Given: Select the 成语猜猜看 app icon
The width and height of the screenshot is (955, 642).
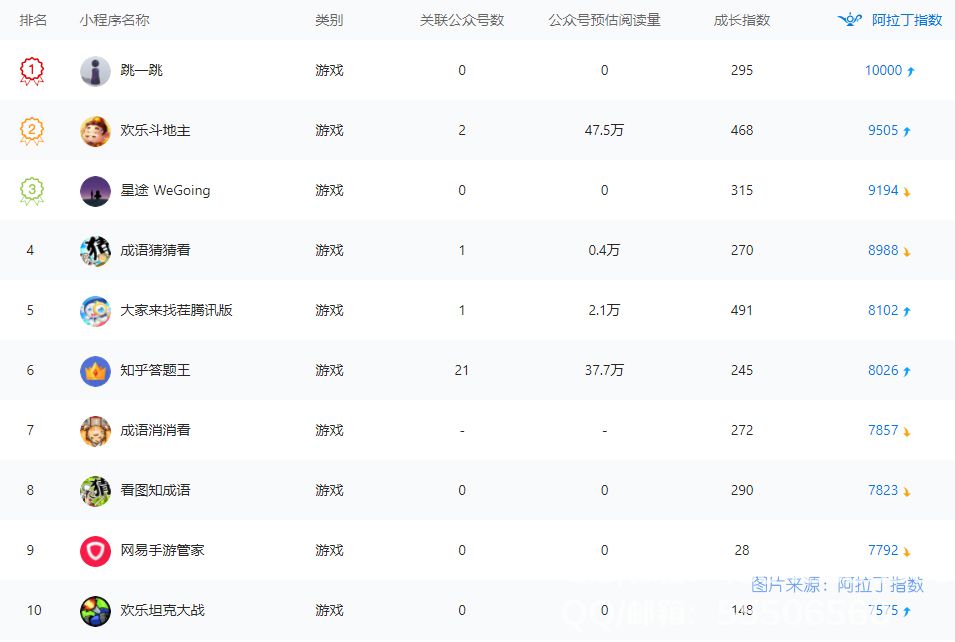Looking at the screenshot, I should point(96,251).
